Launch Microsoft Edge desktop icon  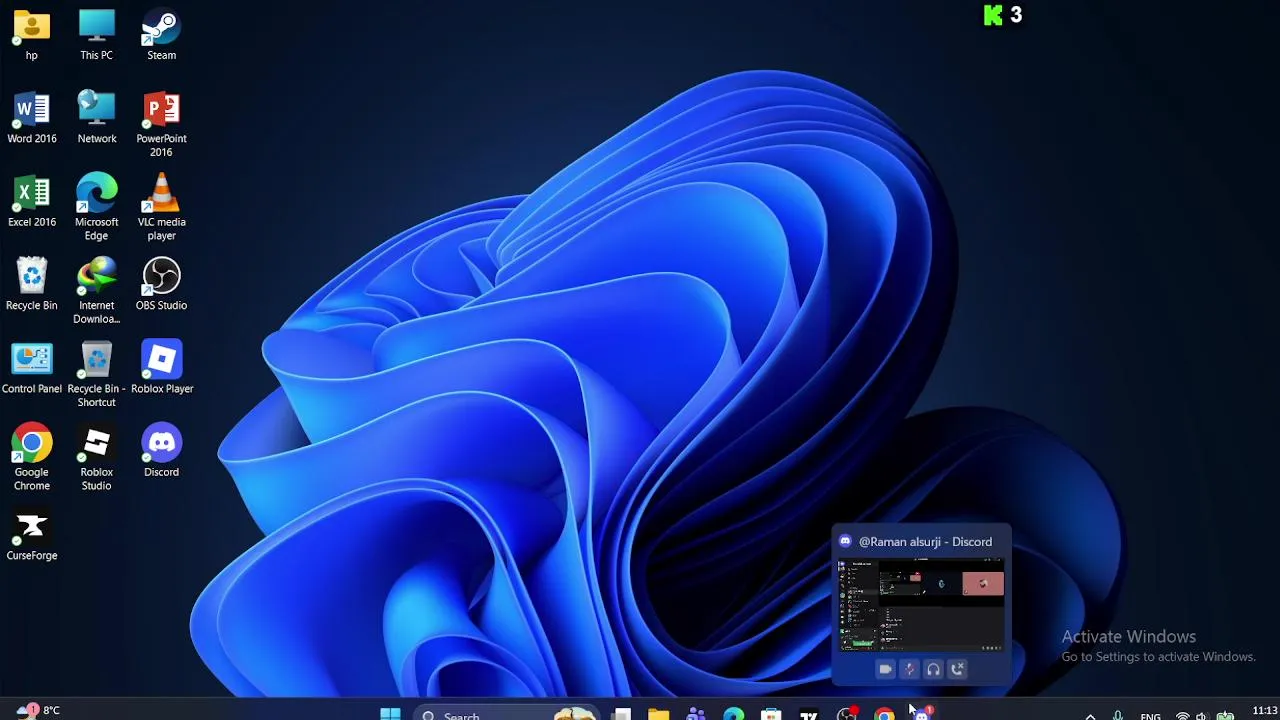96,207
